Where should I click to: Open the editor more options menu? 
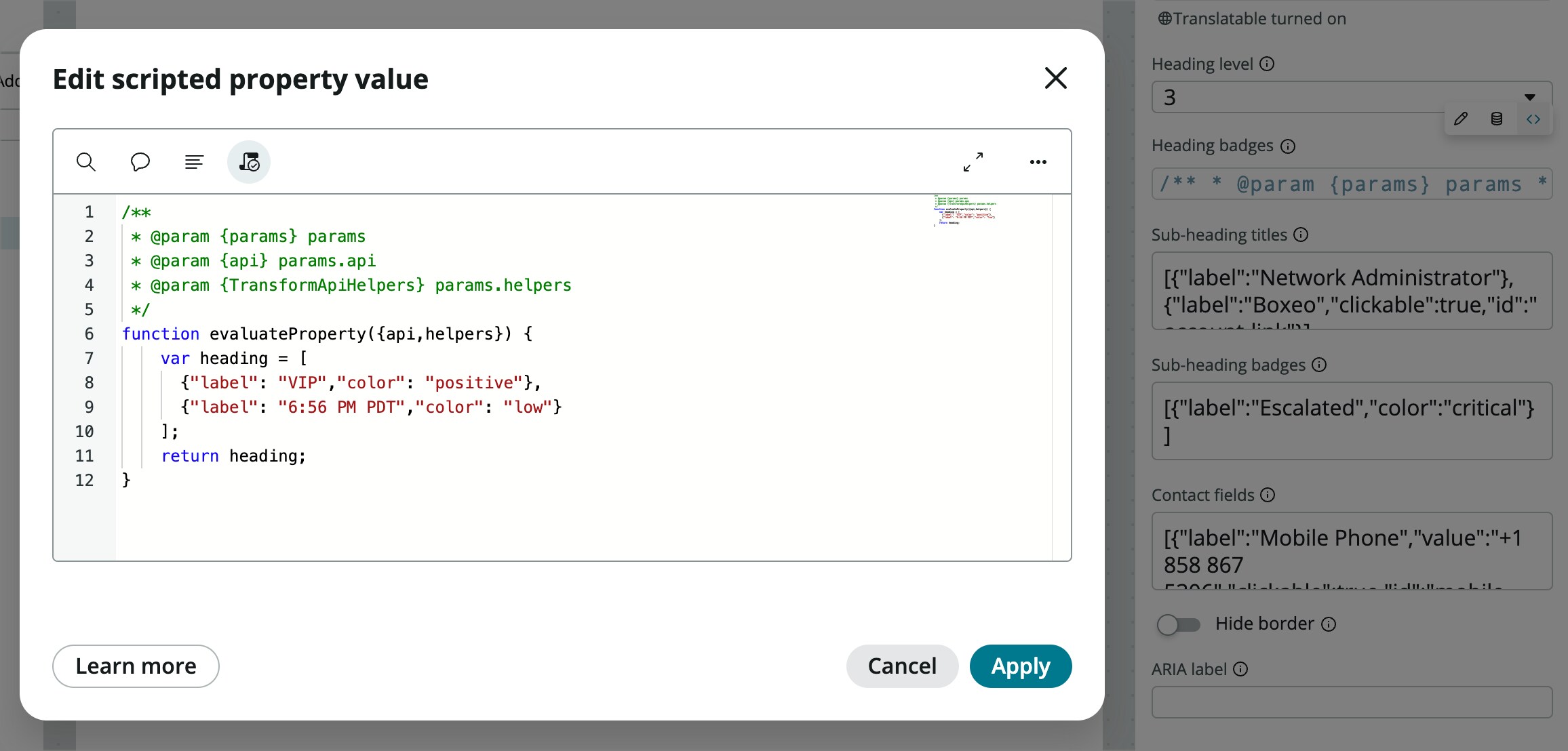pos(1038,162)
